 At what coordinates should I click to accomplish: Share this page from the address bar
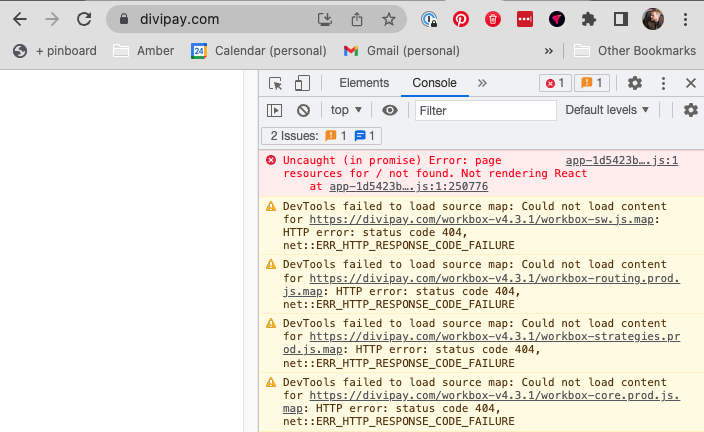click(x=357, y=19)
